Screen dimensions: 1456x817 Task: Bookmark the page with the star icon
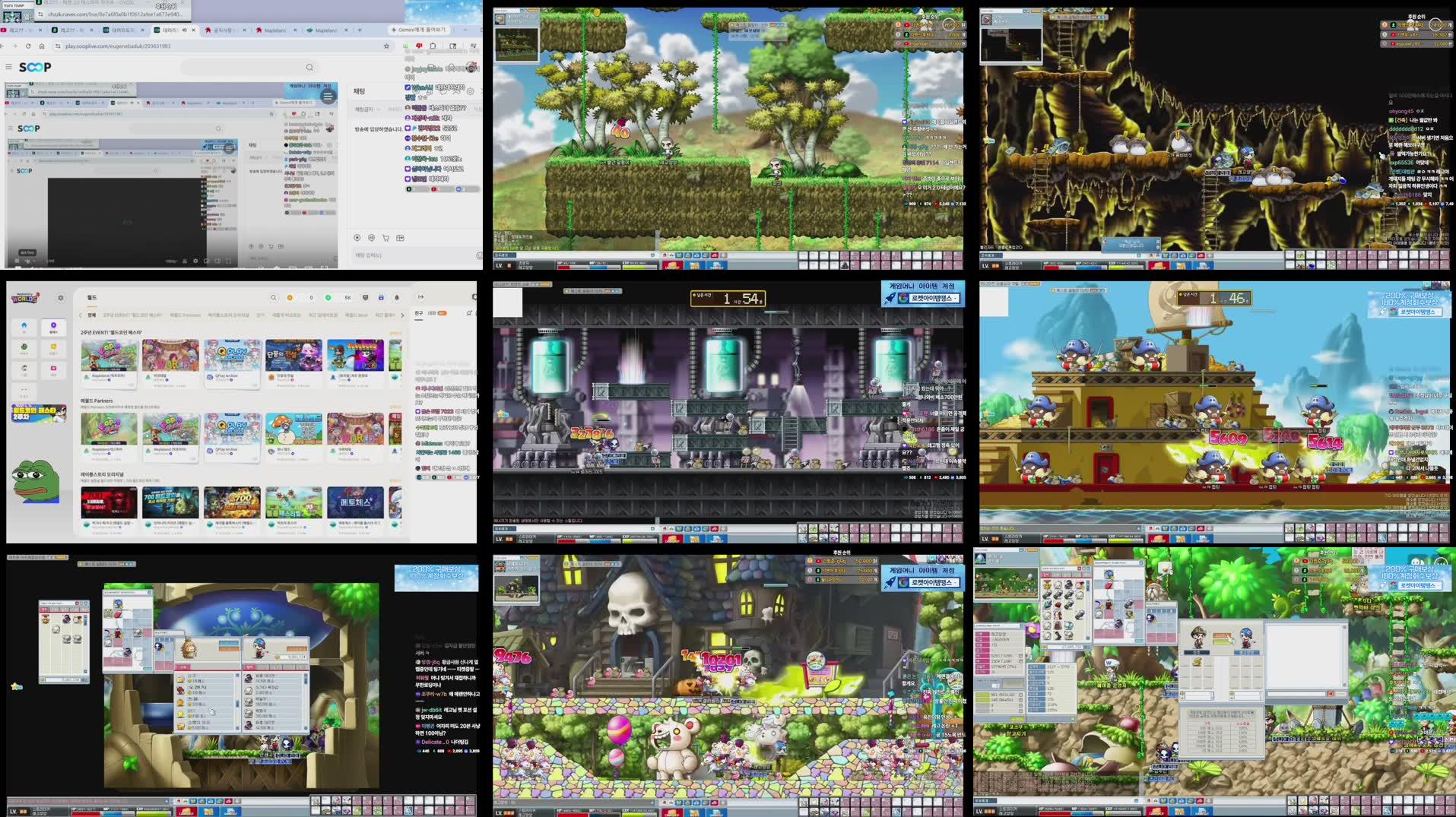[386, 46]
